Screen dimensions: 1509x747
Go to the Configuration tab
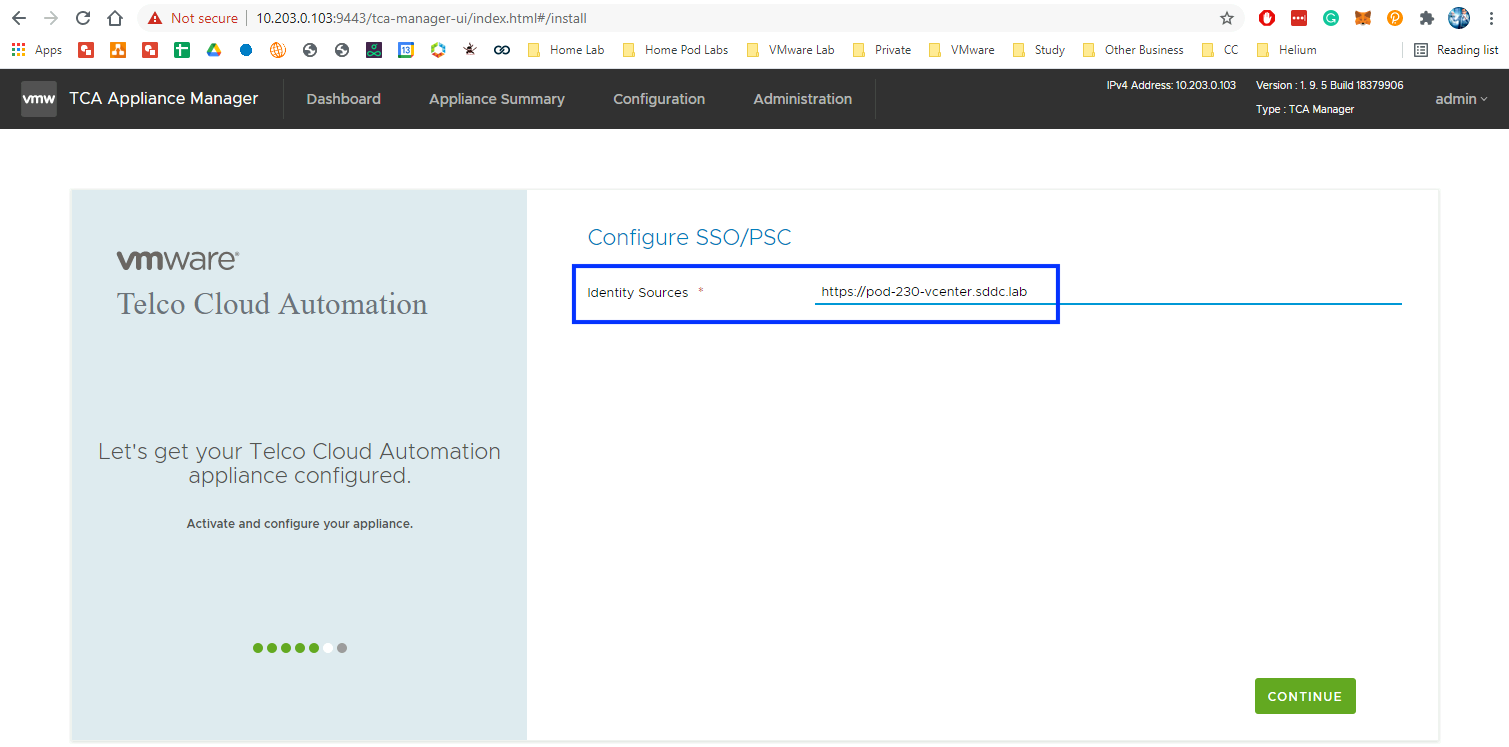(658, 99)
